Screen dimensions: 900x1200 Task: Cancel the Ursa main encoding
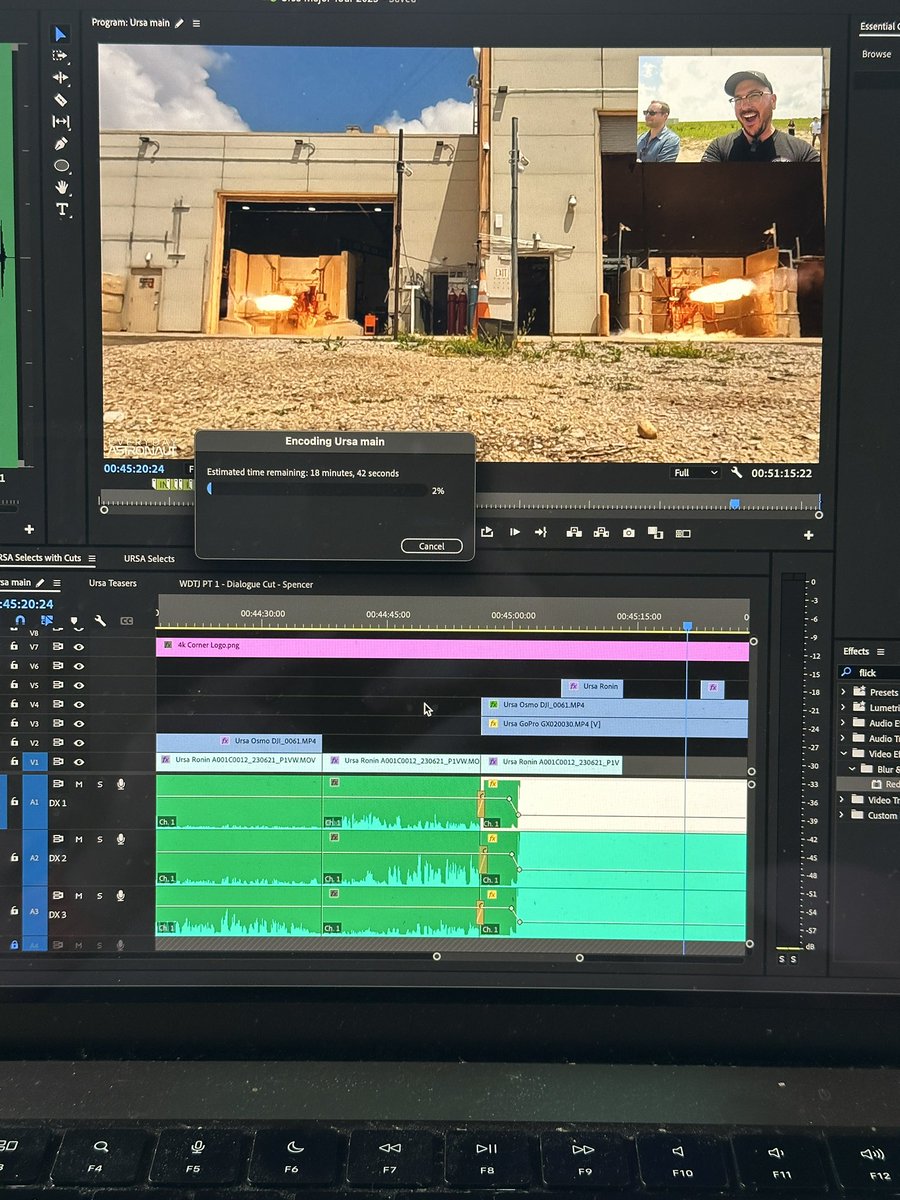(x=431, y=545)
